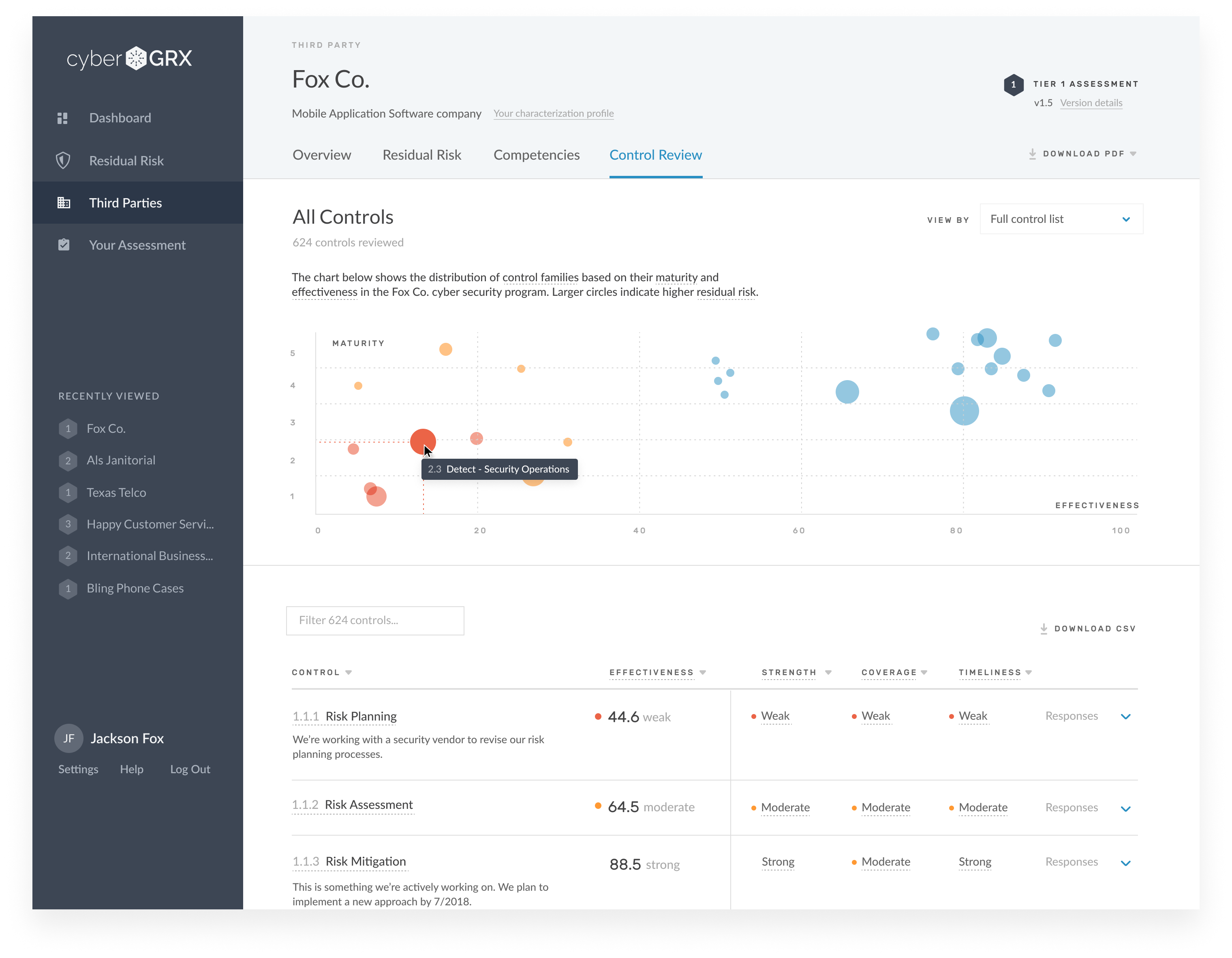The height and width of the screenshot is (958, 1232).
Task: Click the Third Parties building icon
Action: click(x=64, y=203)
